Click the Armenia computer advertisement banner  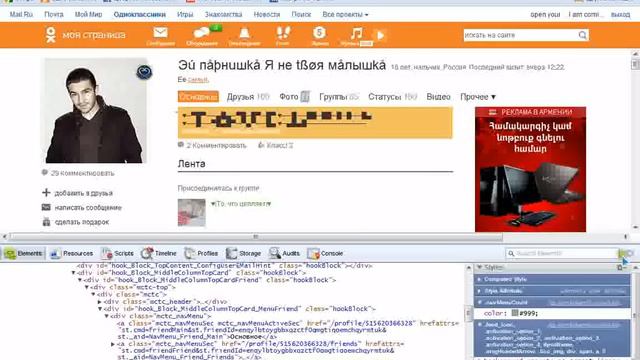click(x=530, y=169)
